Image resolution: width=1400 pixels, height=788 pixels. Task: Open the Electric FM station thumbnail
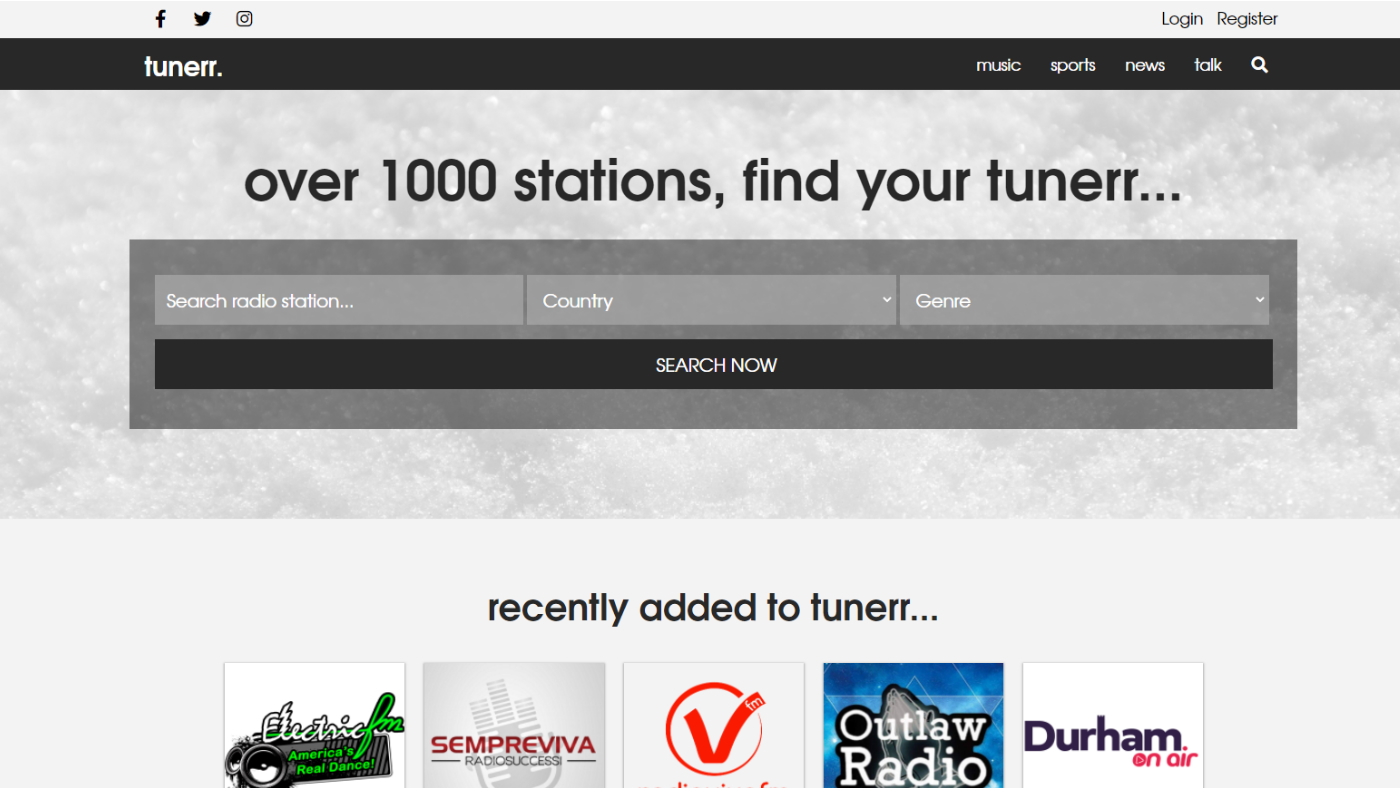315,725
